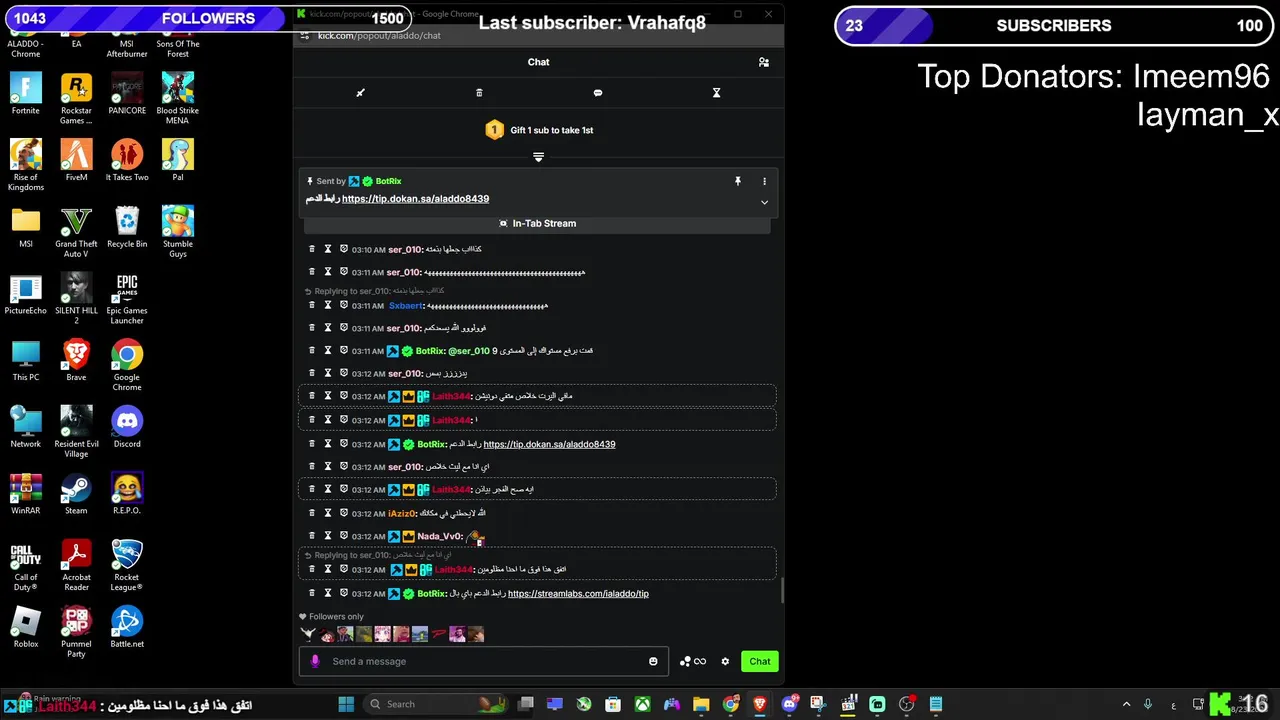Select the Discord desktop icon
Viewport: 1280px width, 720px height.
pyautogui.click(x=127, y=427)
